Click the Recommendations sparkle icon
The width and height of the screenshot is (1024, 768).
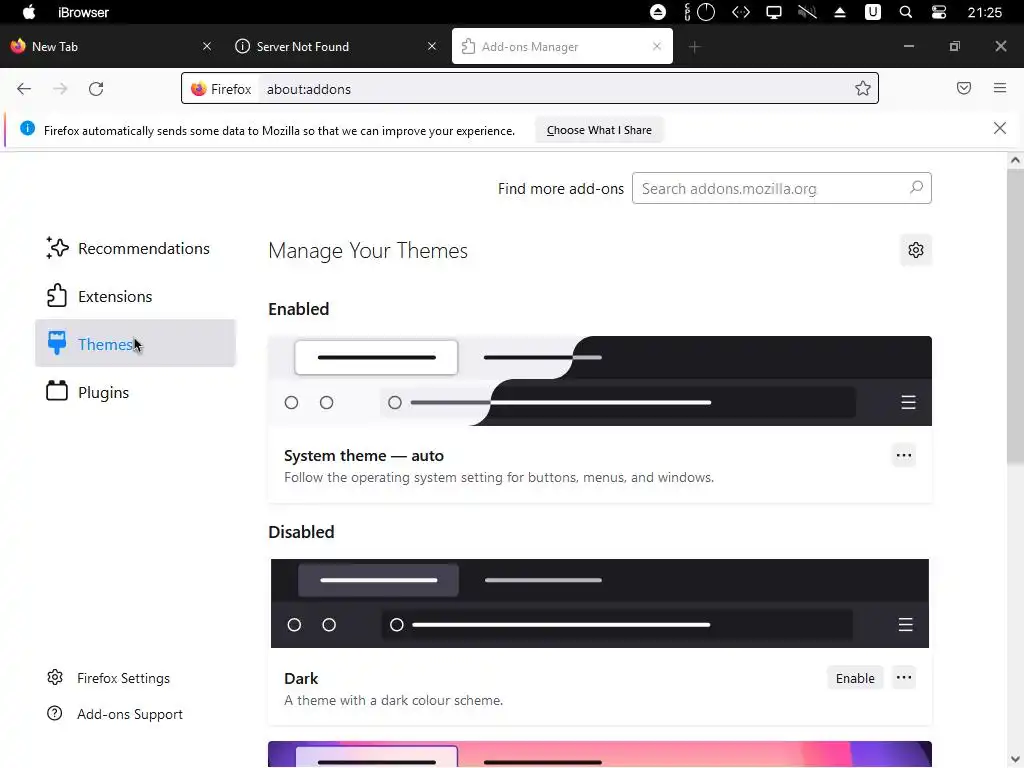point(57,248)
